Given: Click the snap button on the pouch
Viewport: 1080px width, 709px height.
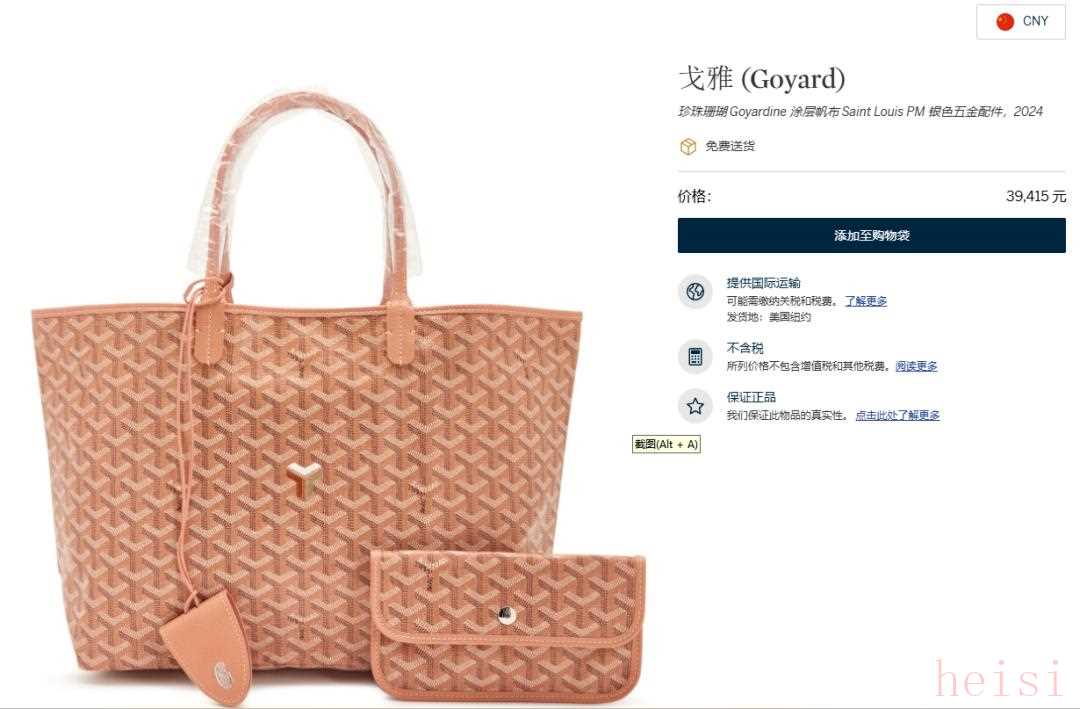Looking at the screenshot, I should [x=506, y=615].
